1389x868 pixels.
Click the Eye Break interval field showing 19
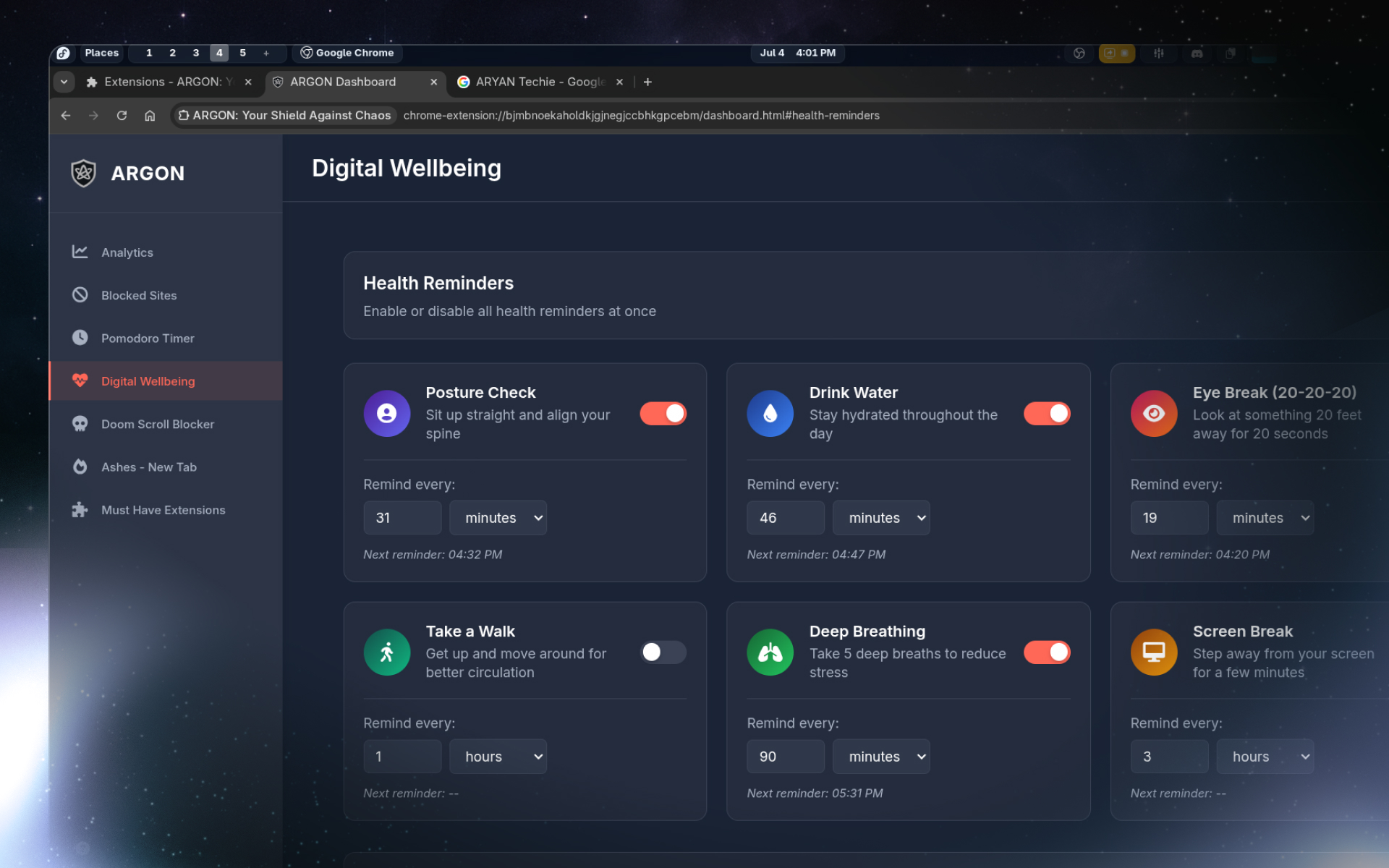click(1169, 517)
